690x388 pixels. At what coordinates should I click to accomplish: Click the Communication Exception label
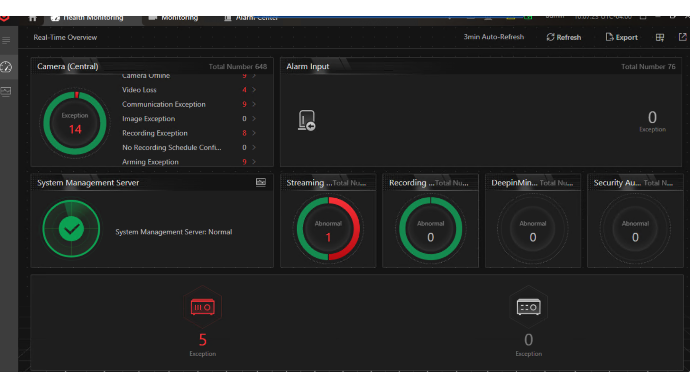164,104
